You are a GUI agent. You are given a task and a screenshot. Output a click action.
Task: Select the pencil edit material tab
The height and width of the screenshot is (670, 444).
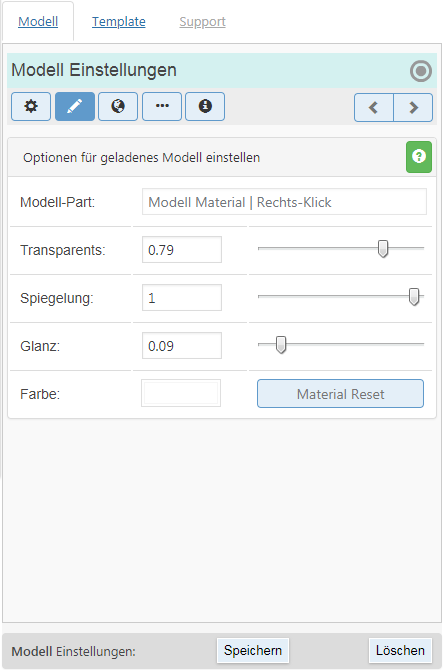coord(75,106)
